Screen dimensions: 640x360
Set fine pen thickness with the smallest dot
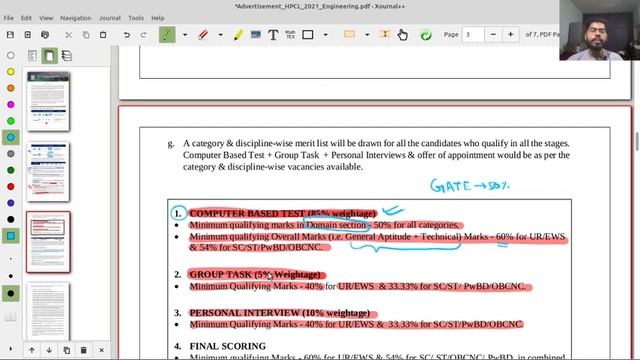[x=11, y=259]
